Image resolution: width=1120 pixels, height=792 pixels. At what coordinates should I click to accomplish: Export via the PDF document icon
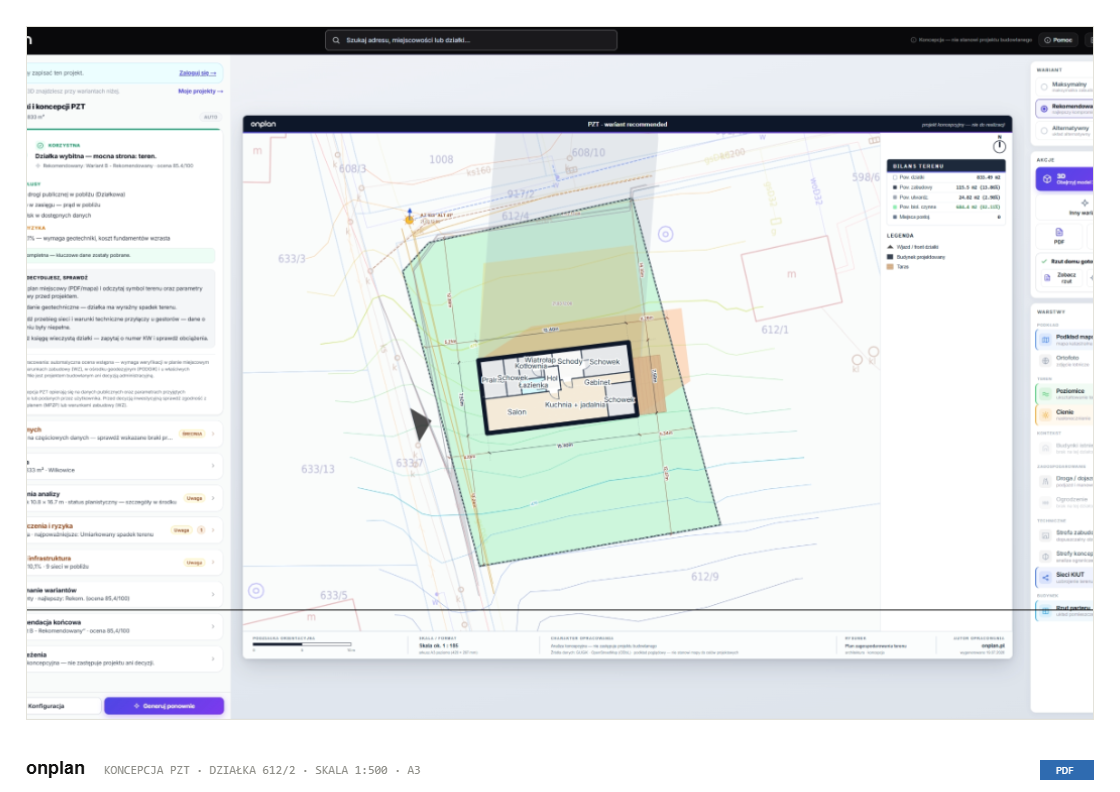1059,232
